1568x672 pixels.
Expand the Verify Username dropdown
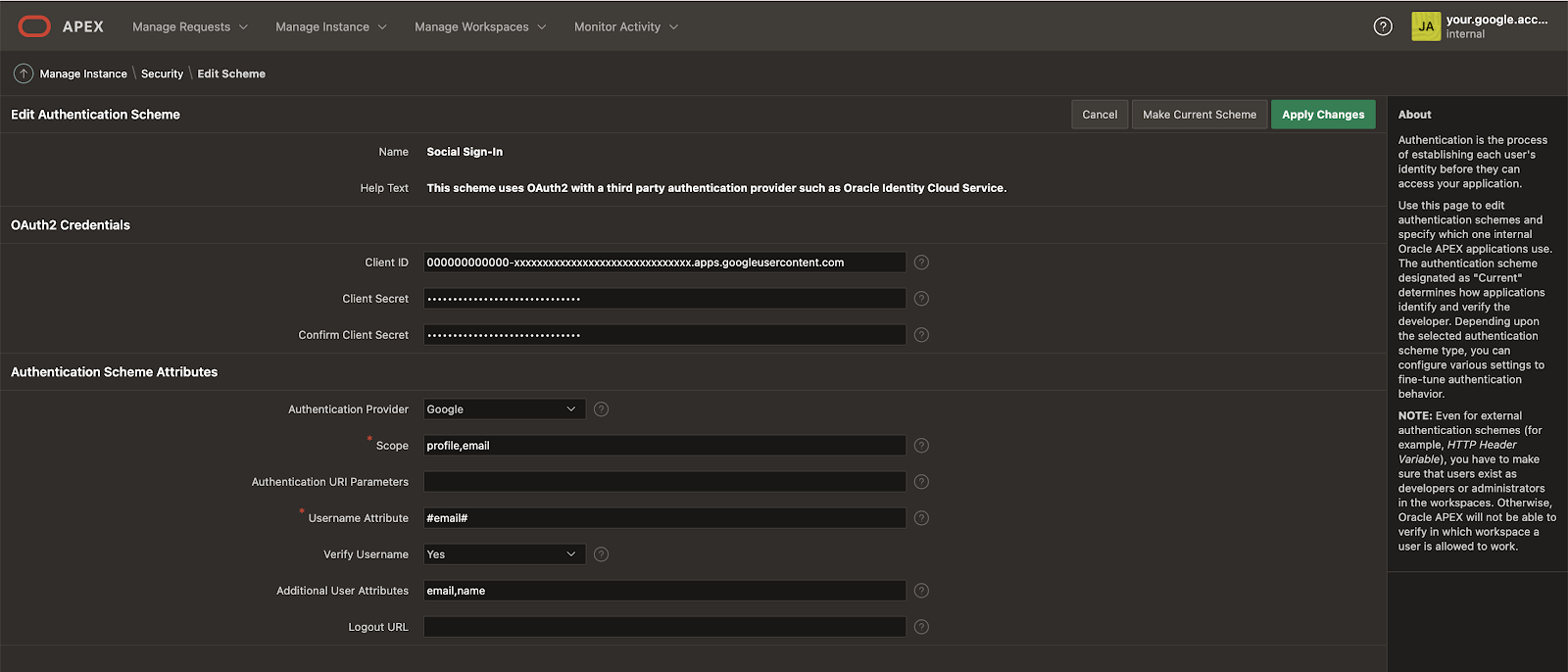click(504, 554)
